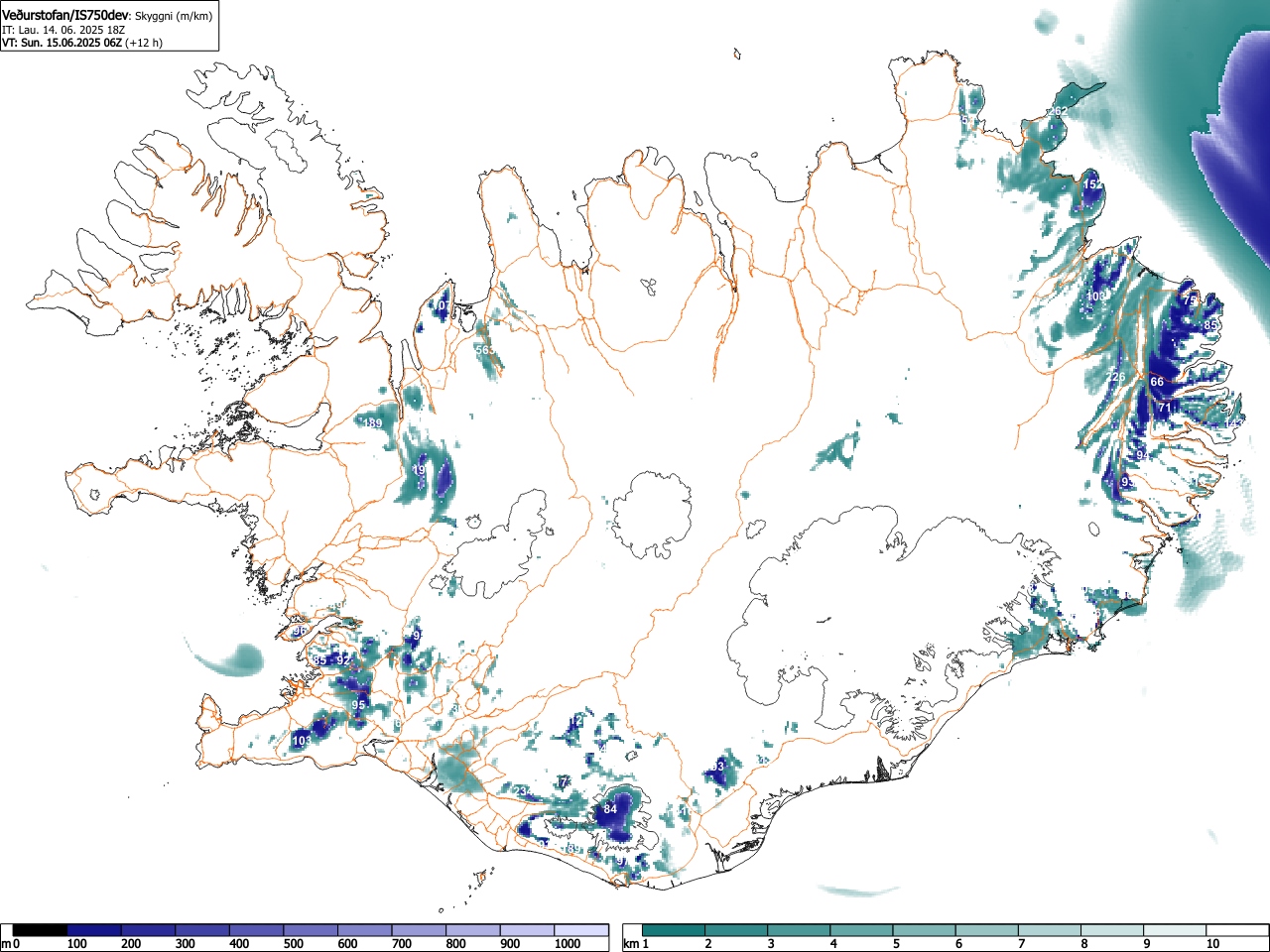The image size is (1270, 952).
Task: Click the "189" visibility value in west Iceland
Action: [x=372, y=423]
